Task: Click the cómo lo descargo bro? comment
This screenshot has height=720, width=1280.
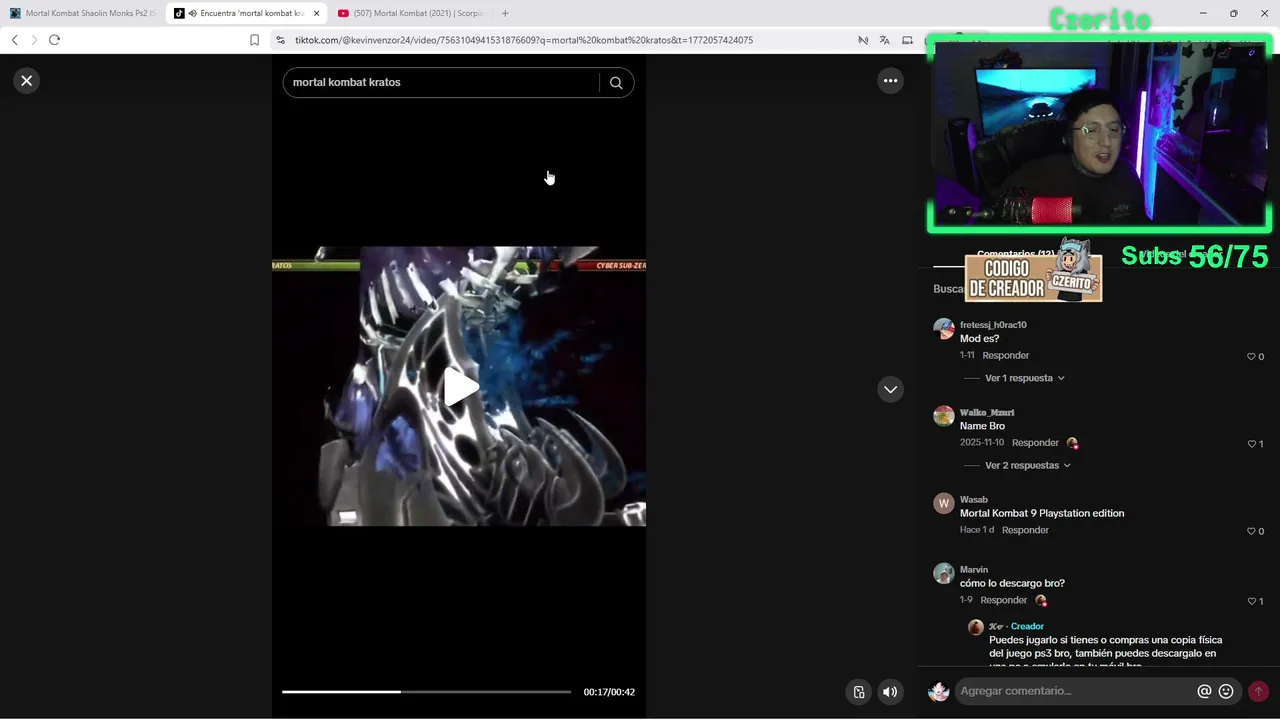Action: pyautogui.click(x=1012, y=583)
